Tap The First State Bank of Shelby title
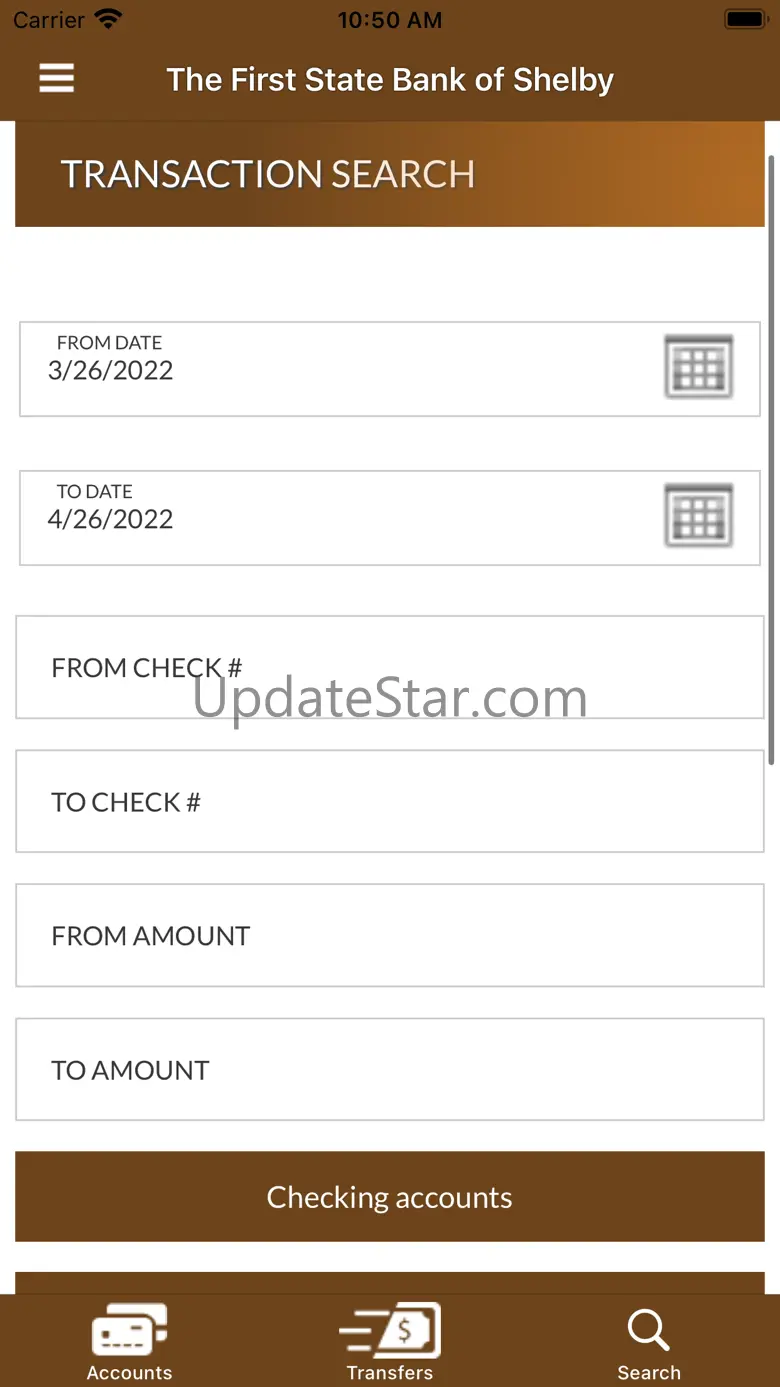780x1387 pixels. pos(390,79)
